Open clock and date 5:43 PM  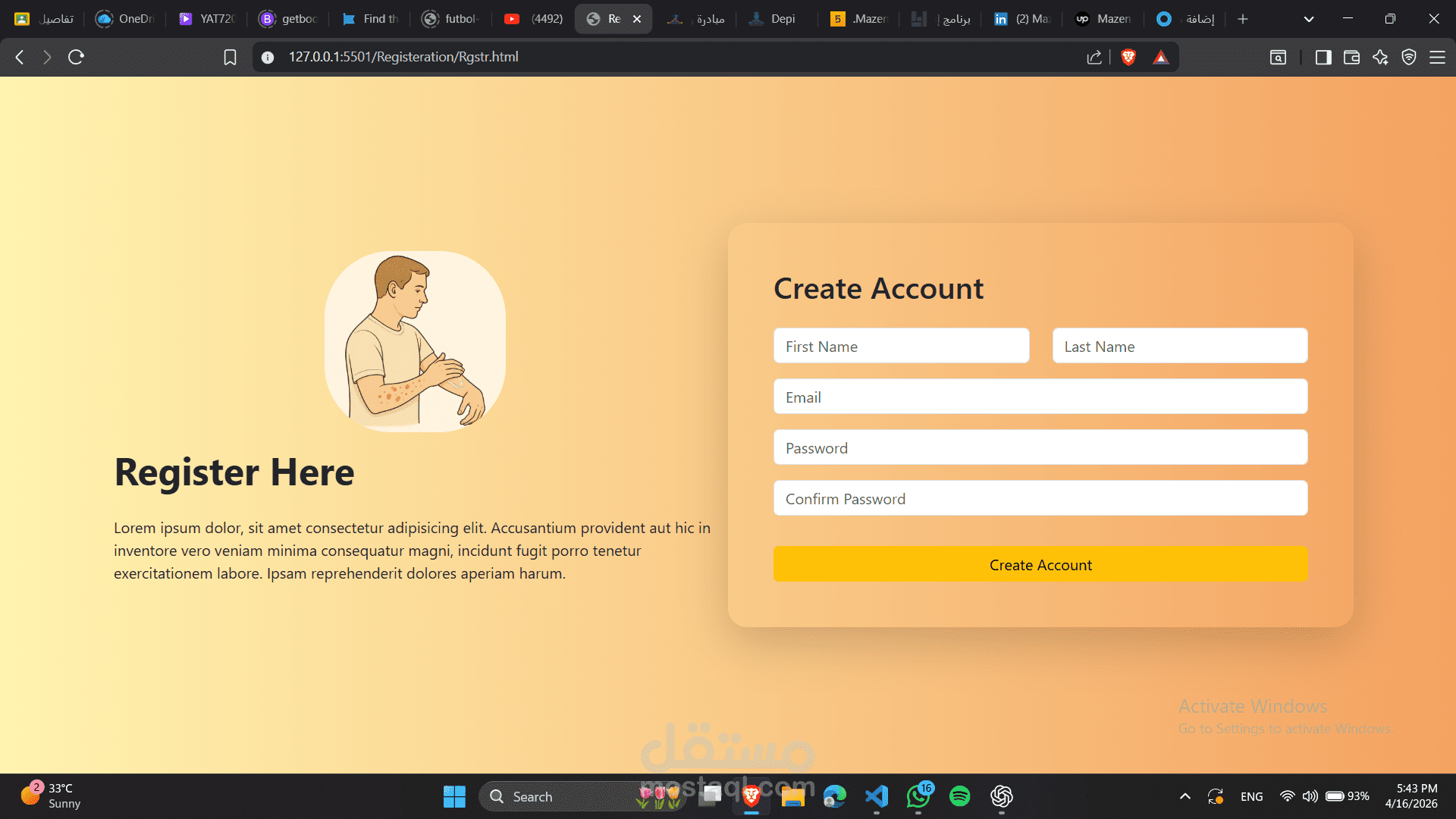coord(1411,796)
